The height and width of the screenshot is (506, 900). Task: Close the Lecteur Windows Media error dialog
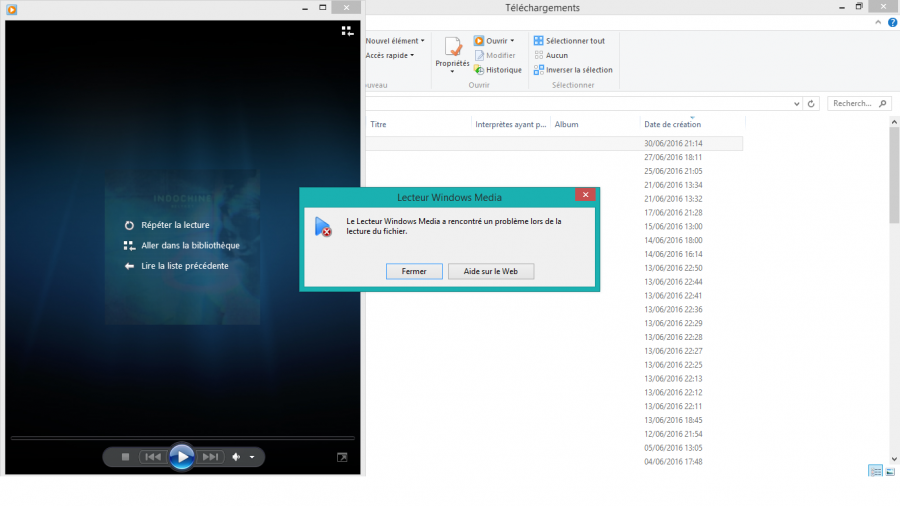585,195
